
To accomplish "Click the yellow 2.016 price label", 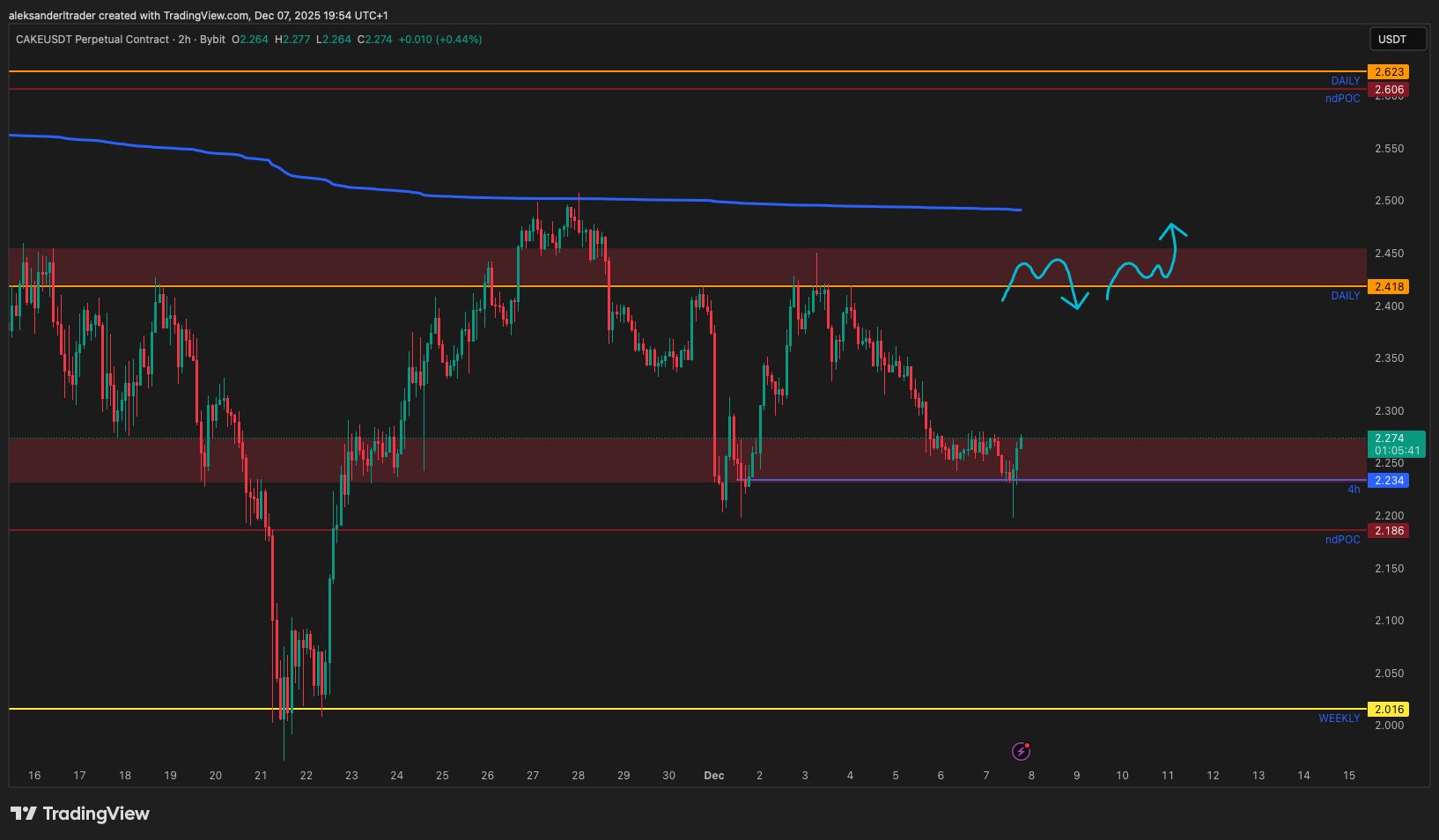I will pyautogui.click(x=1388, y=710).
